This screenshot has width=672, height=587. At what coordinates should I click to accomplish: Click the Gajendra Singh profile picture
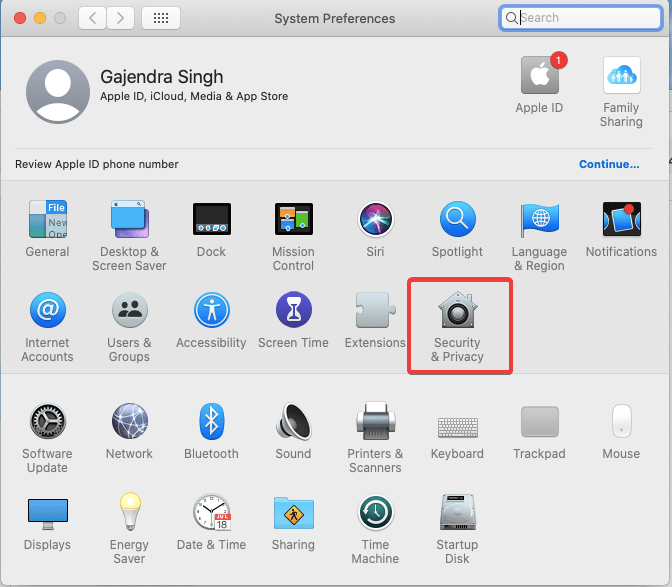click(58, 91)
